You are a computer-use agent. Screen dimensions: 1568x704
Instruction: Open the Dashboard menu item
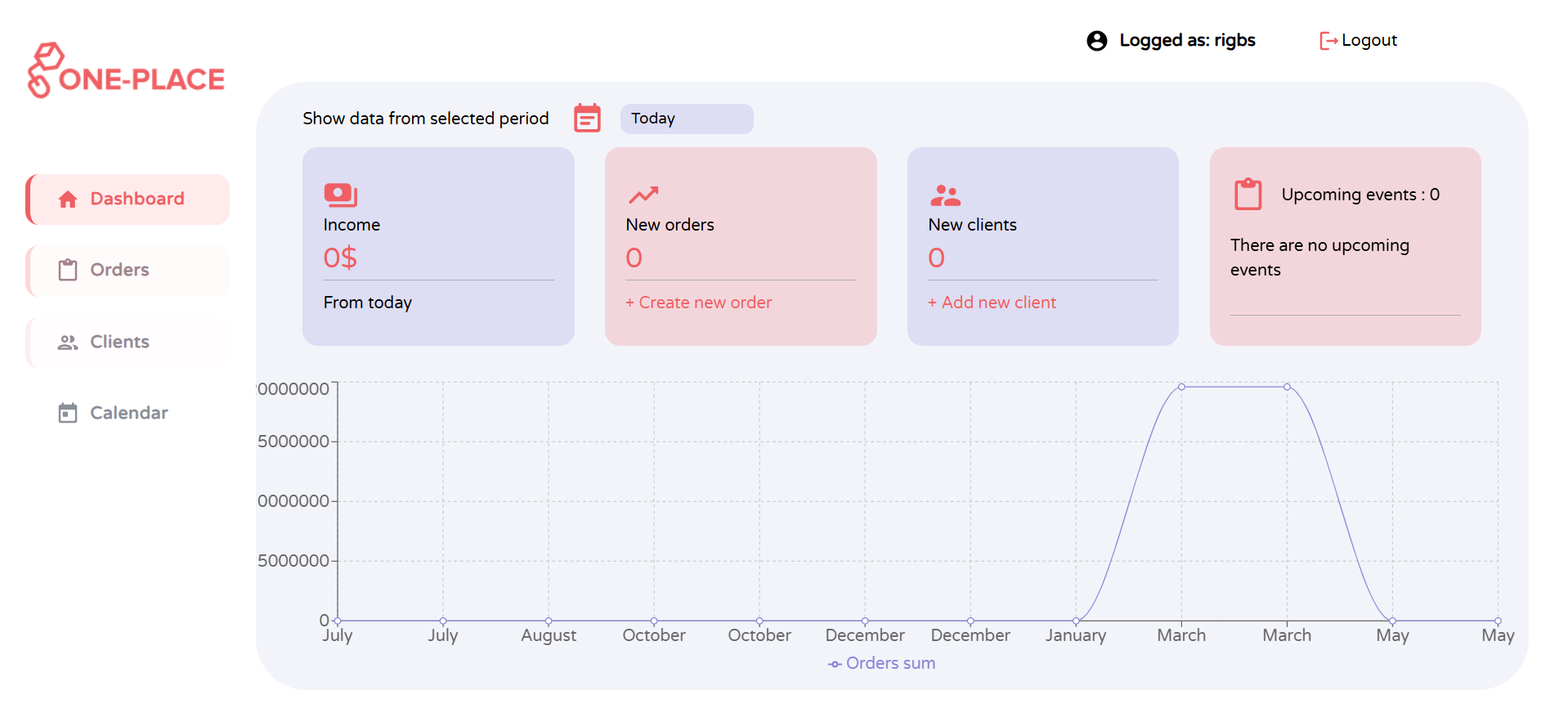(128, 199)
